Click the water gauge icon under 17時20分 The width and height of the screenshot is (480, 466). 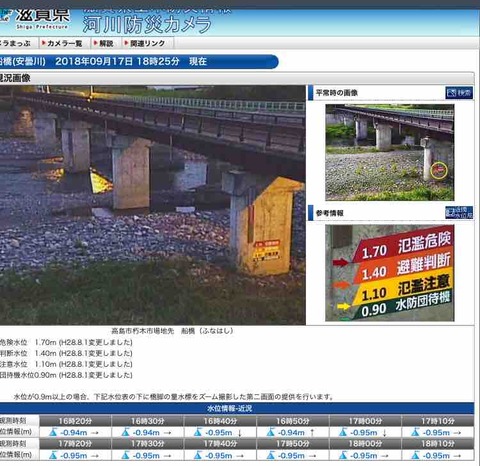coord(53,455)
